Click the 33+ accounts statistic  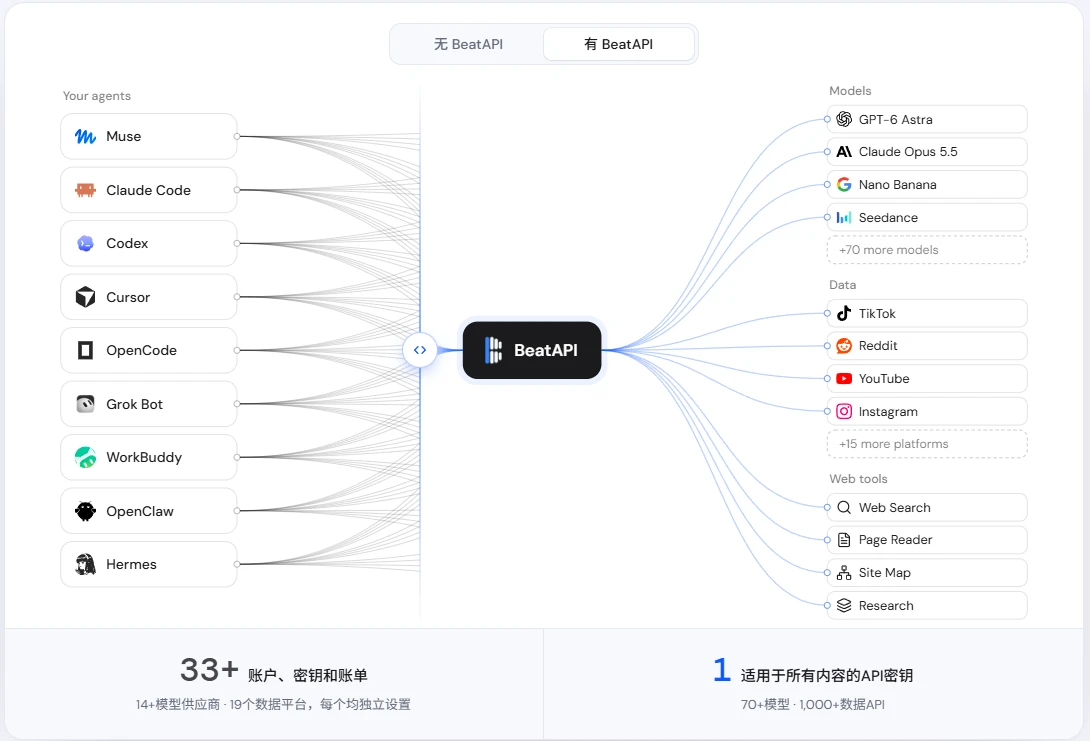click(209, 670)
